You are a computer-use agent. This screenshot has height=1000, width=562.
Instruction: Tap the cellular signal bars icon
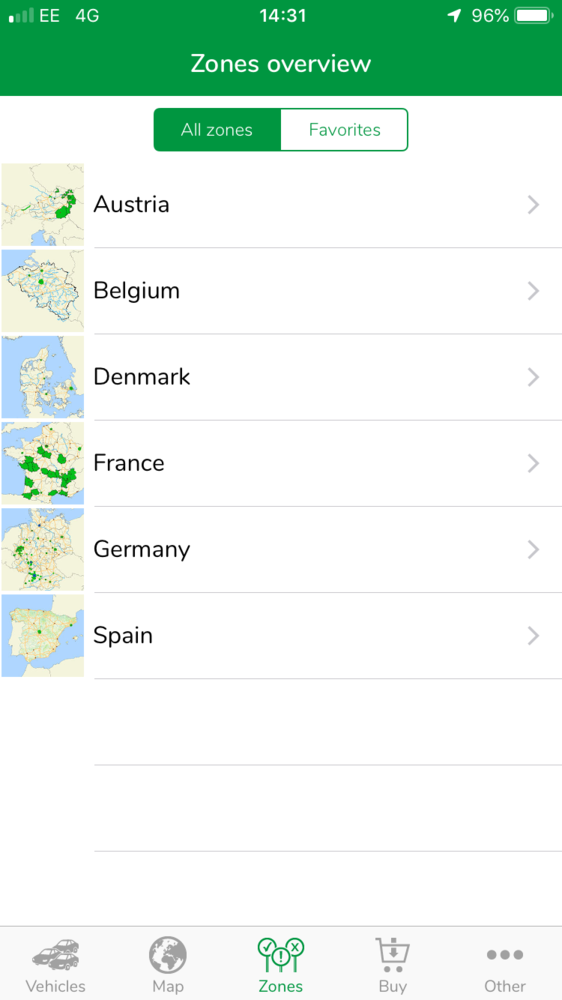pos(21,16)
